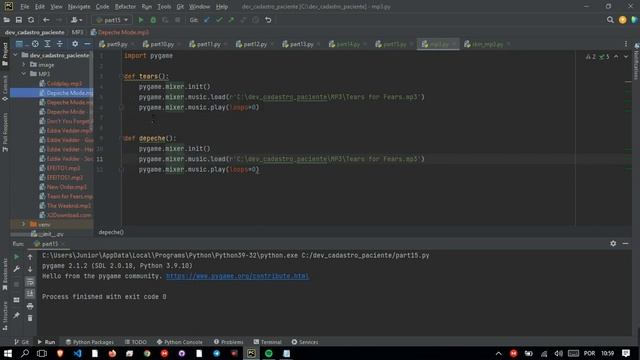The width and height of the screenshot is (640, 360).
Task: Collapse all in Project panel
Action: click(60, 44)
